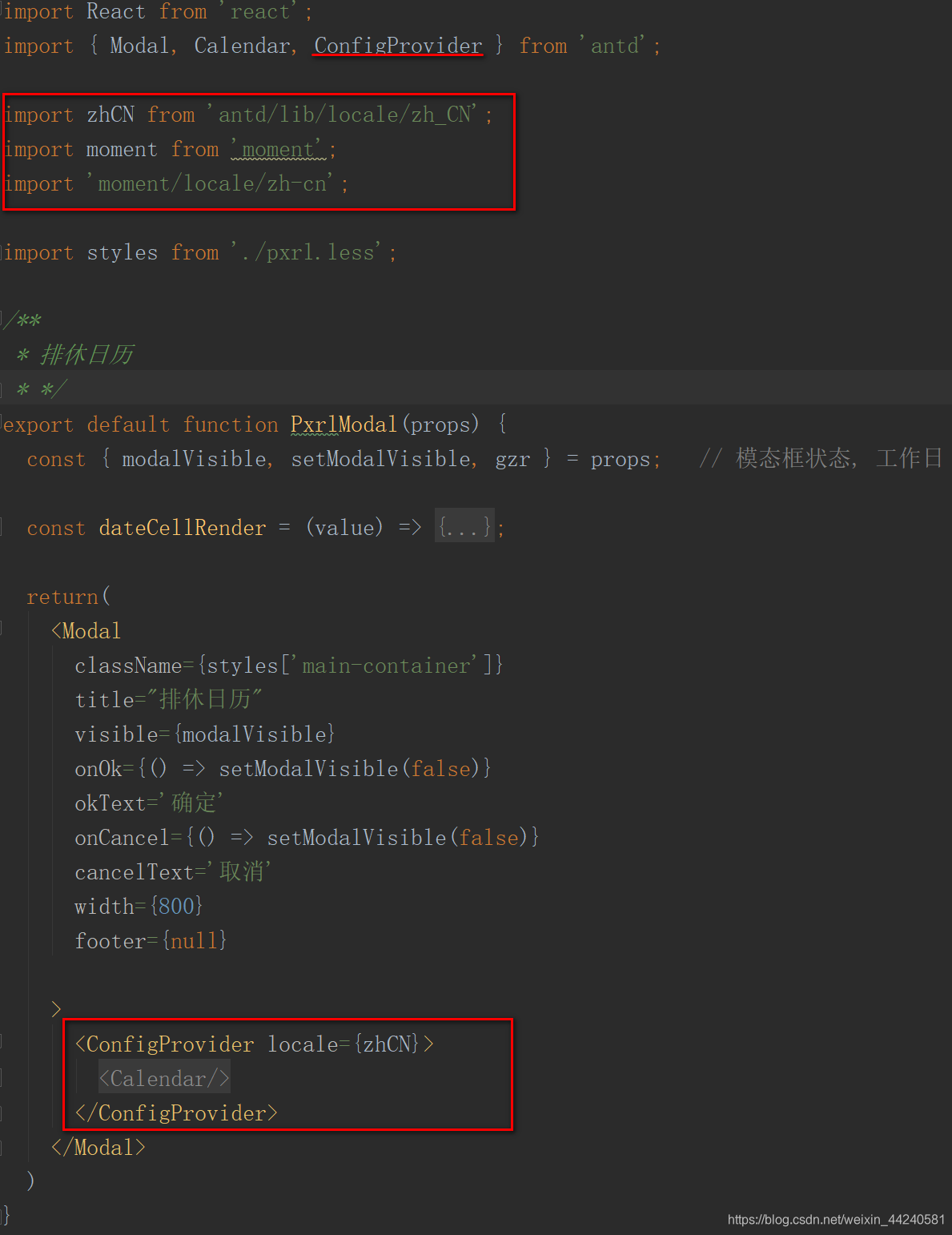Click the footer null value
Screen dimensions: 952x1235
coord(194,941)
